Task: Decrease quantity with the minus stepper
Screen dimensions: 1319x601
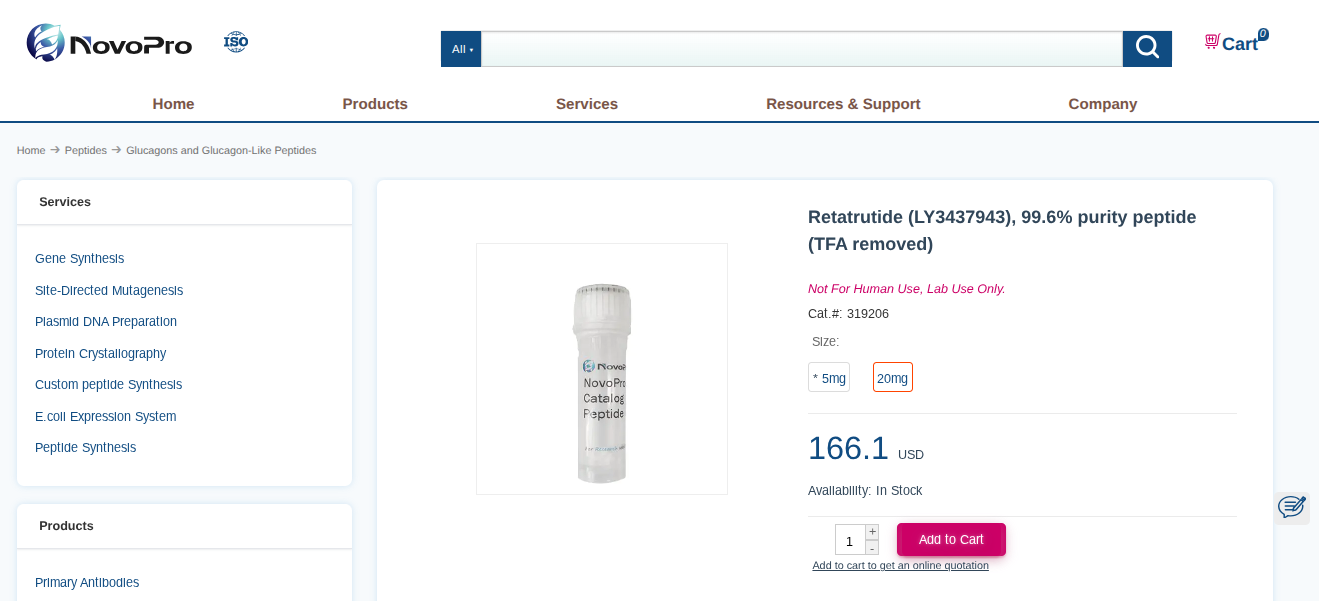Action: pos(872,548)
